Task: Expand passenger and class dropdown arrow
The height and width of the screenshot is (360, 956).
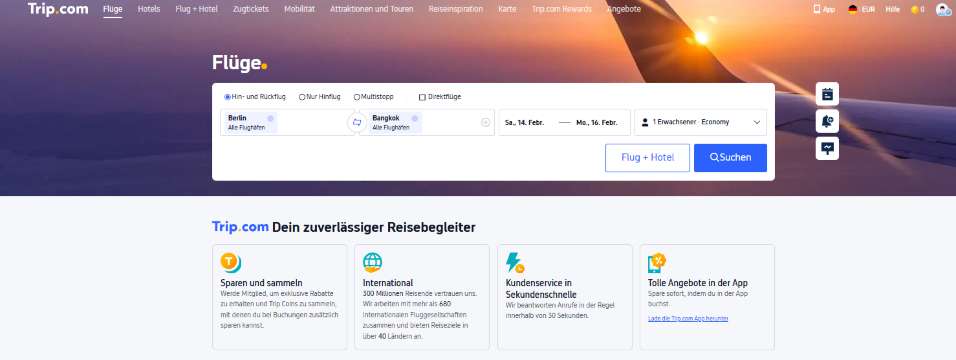Action: [757, 122]
